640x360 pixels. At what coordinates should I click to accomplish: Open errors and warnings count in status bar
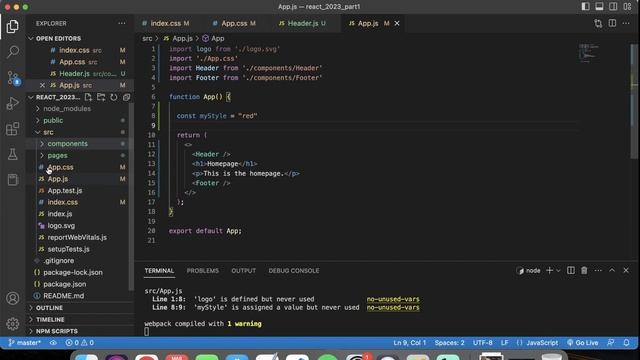click(x=80, y=343)
